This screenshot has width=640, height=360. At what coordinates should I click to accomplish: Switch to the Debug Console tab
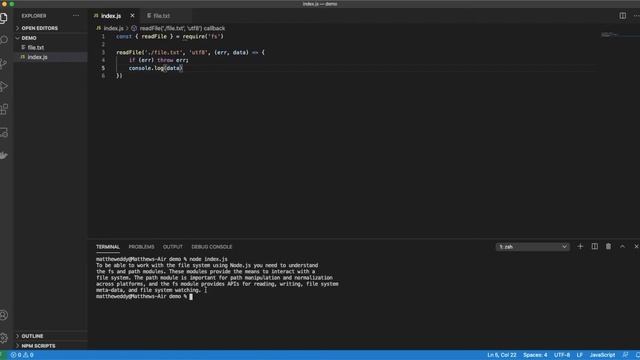pos(211,247)
